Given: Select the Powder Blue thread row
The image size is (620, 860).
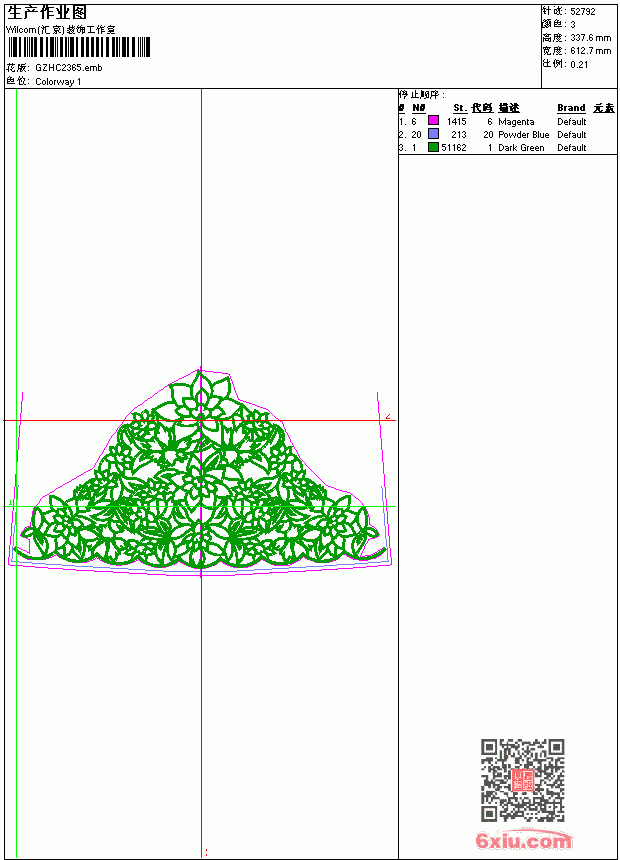Looking at the screenshot, I should [508, 134].
